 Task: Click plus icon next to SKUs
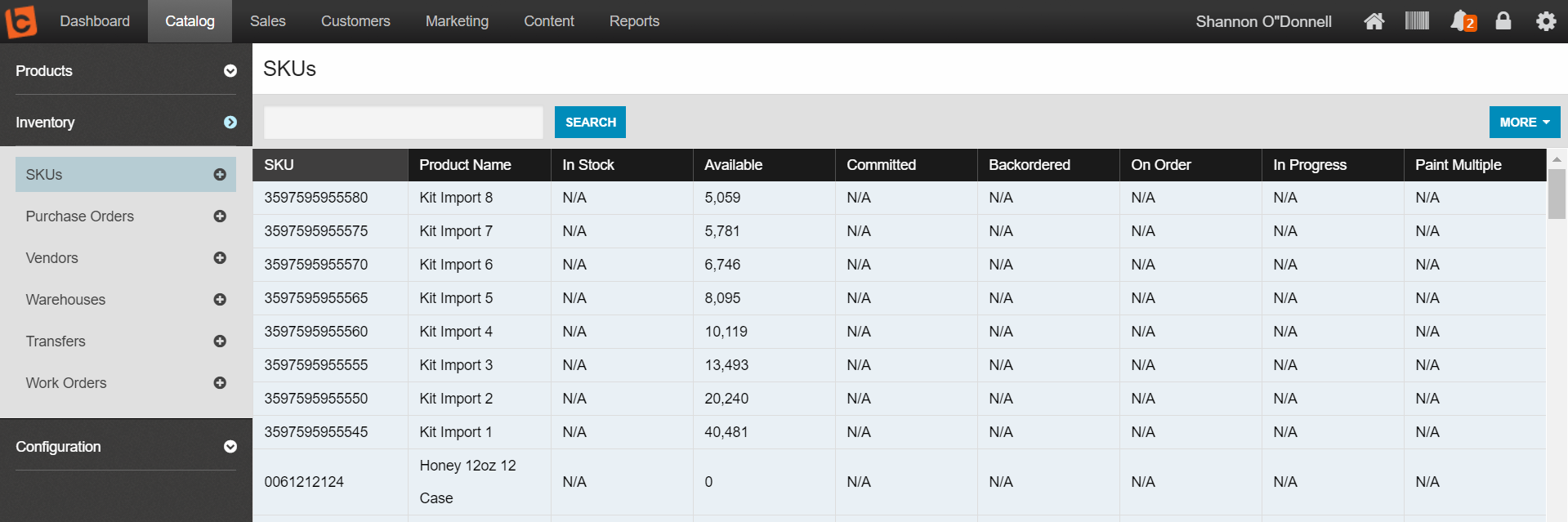[x=220, y=175]
